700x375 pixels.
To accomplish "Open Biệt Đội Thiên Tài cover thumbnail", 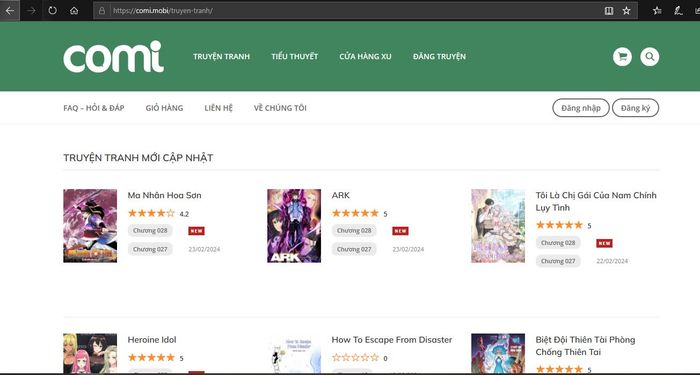I will coord(498,354).
